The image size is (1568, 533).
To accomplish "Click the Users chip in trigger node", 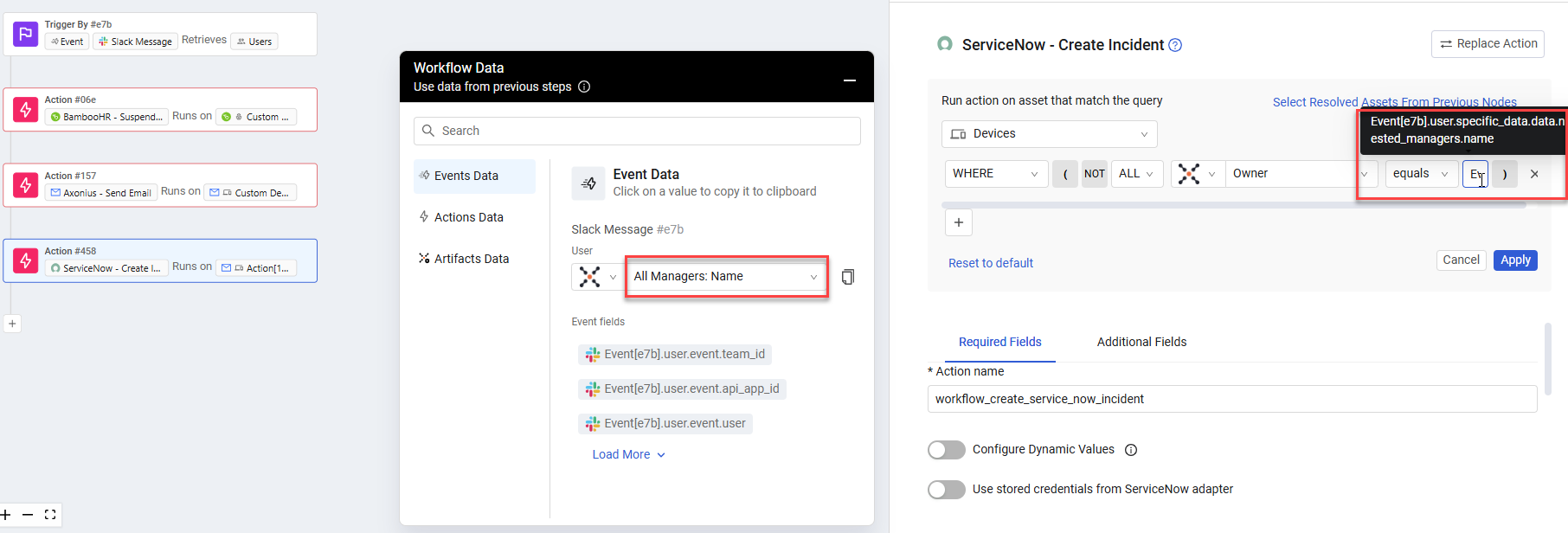I will [x=254, y=42].
